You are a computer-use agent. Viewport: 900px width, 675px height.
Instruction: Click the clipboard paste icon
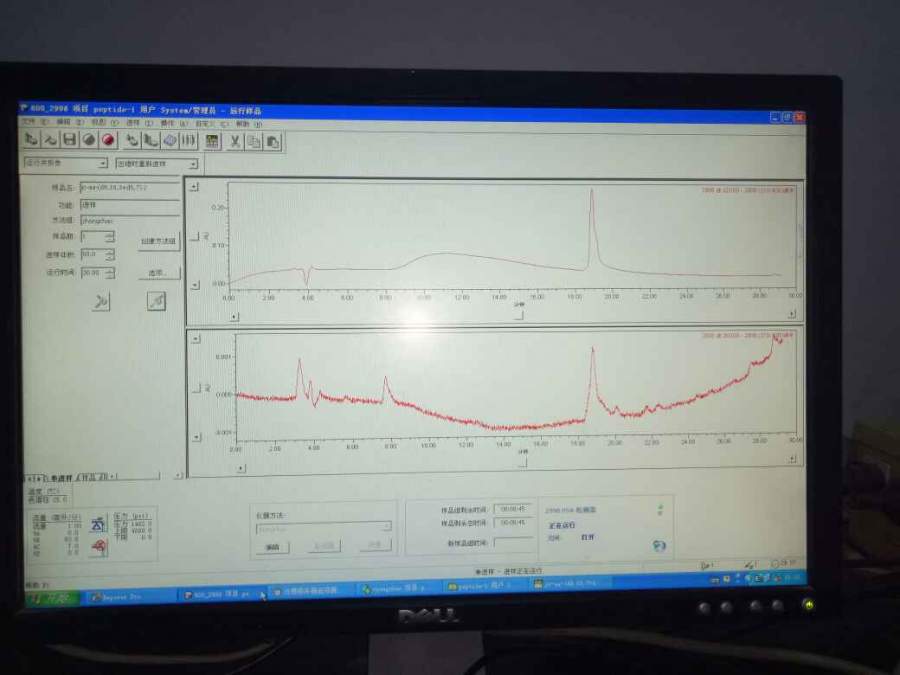[273, 142]
